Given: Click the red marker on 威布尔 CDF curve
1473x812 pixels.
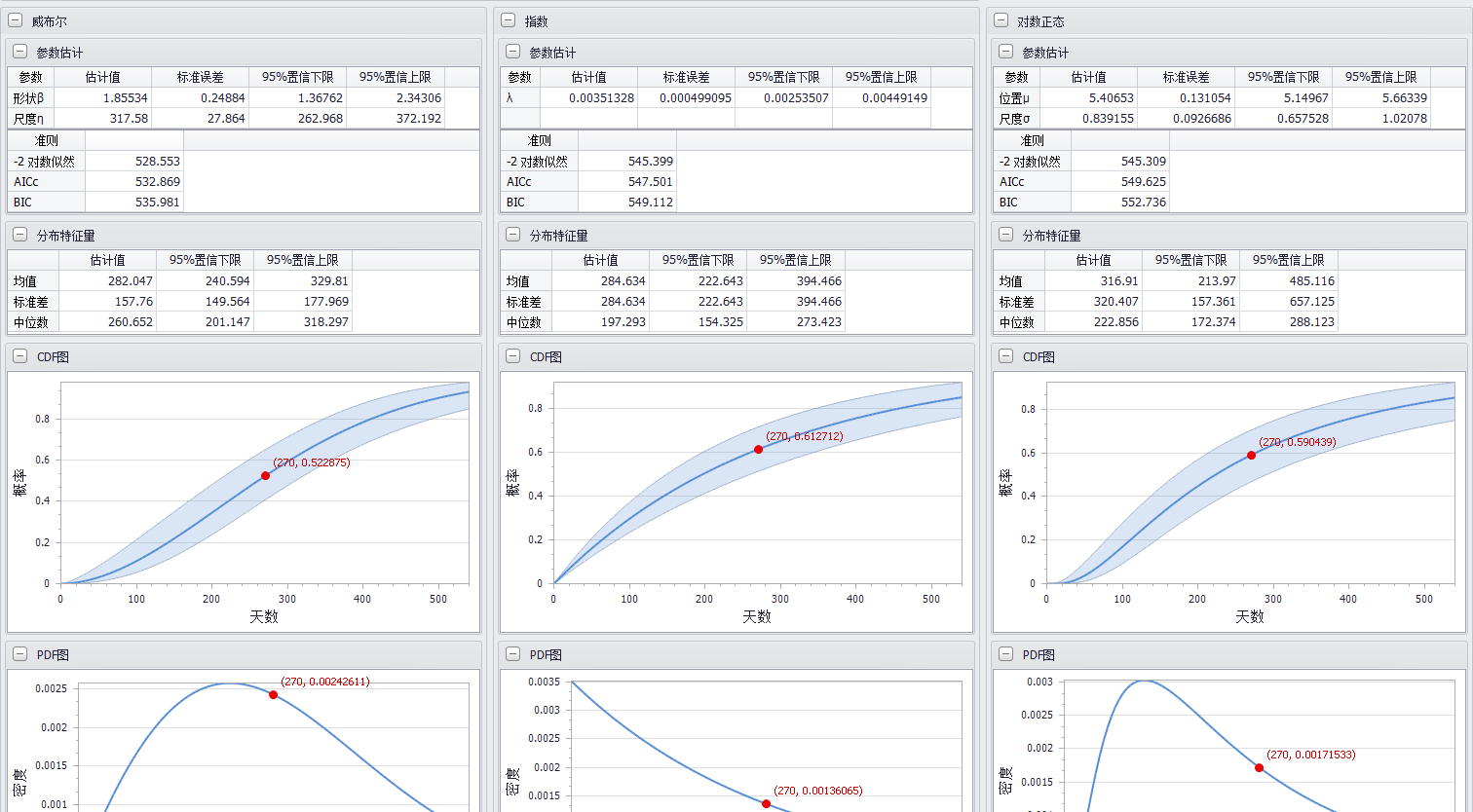Looking at the screenshot, I should click(x=265, y=476).
